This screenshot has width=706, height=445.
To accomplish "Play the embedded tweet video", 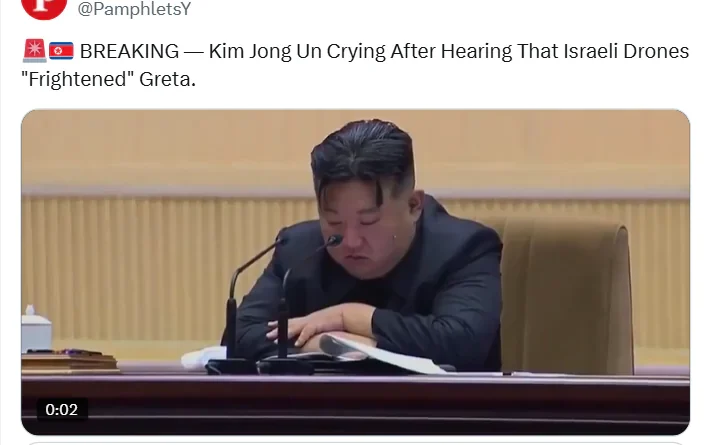I will coord(355,272).
